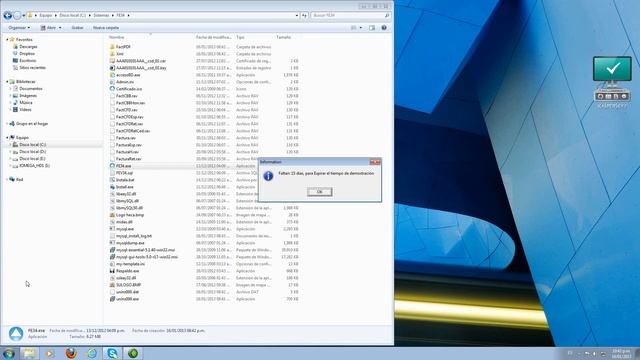This screenshot has height=360, width=640.
Task: Select the libmySQL.dll file name
Action: (127, 201)
